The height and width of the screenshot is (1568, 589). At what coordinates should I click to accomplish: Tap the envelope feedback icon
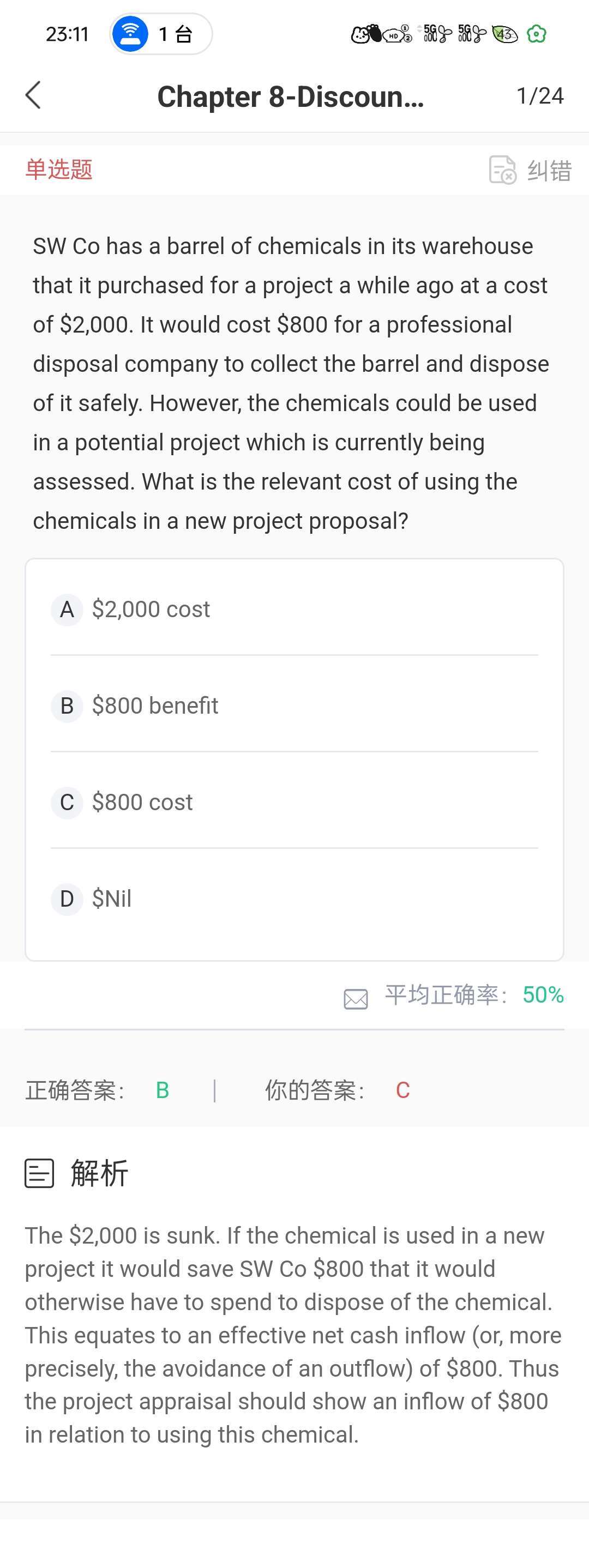[x=356, y=999]
